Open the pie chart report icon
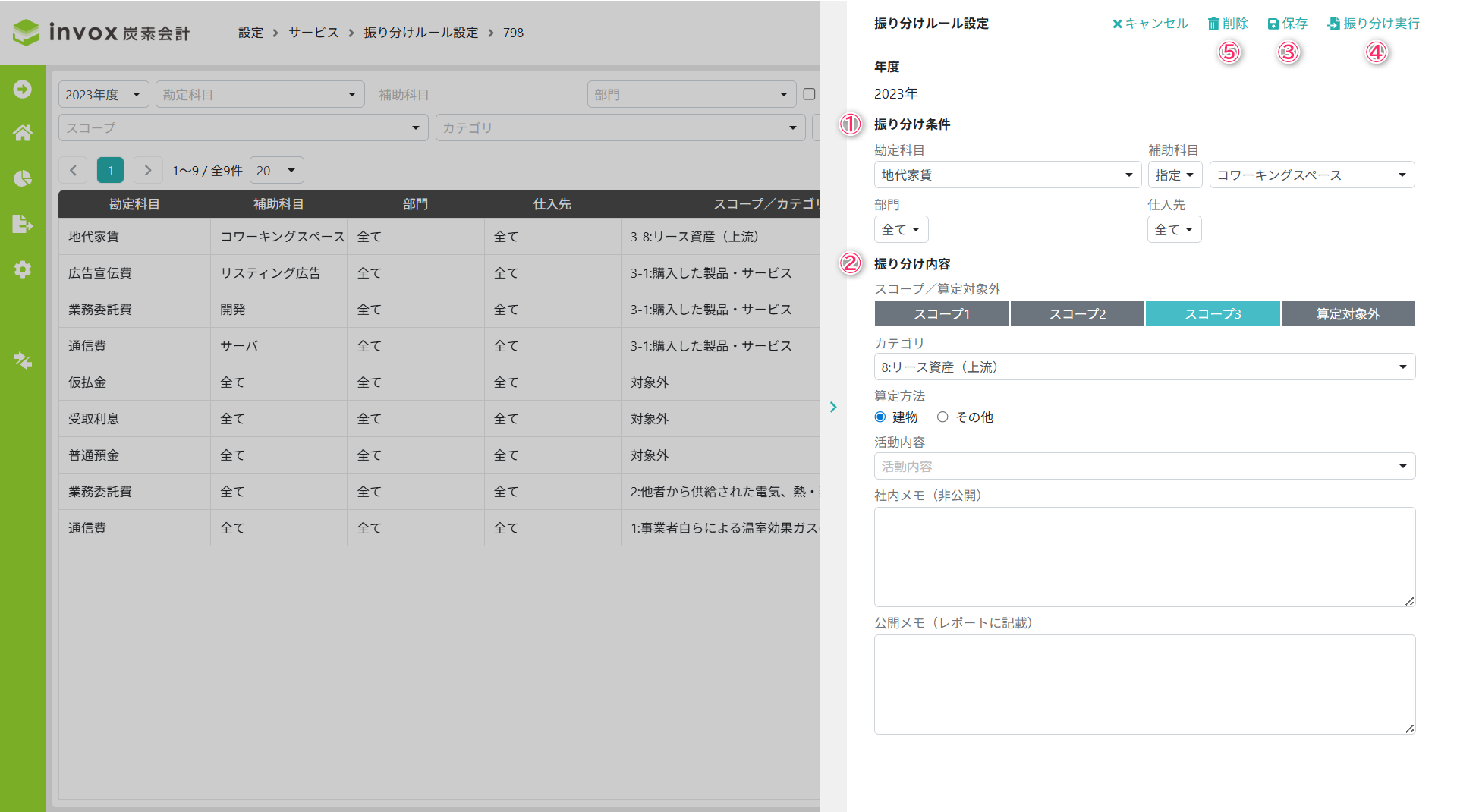Screen dimensions: 1457x812 tap(23, 178)
